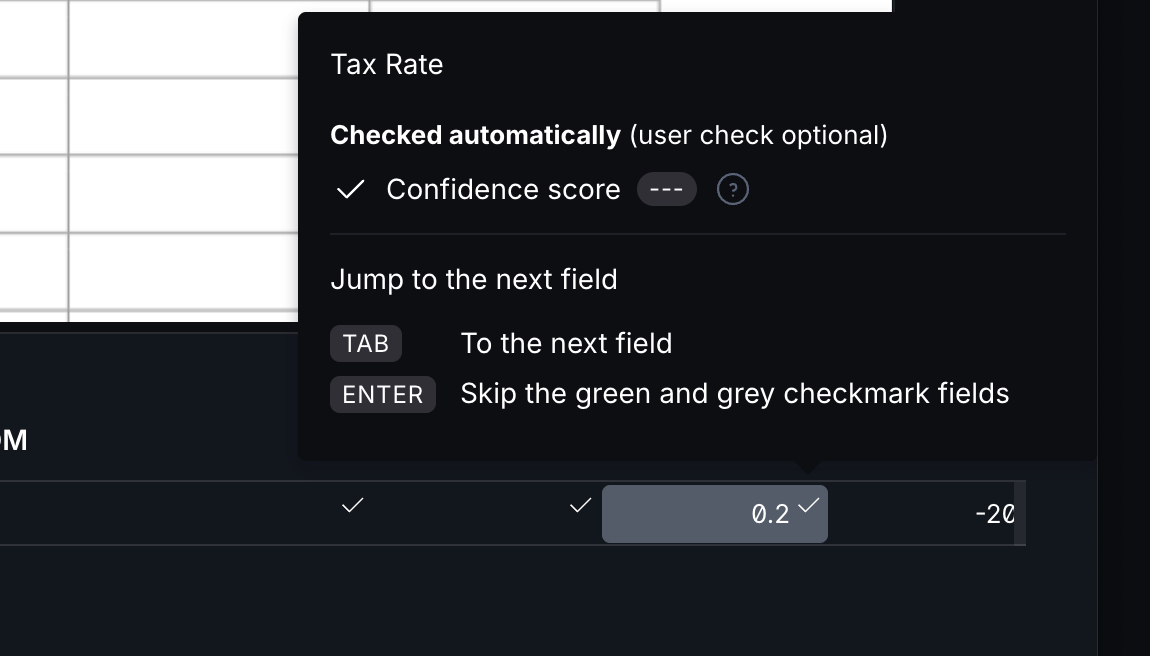Viewport: 1150px width, 656px height.
Task: Click the TAB key badge
Action: 366,343
